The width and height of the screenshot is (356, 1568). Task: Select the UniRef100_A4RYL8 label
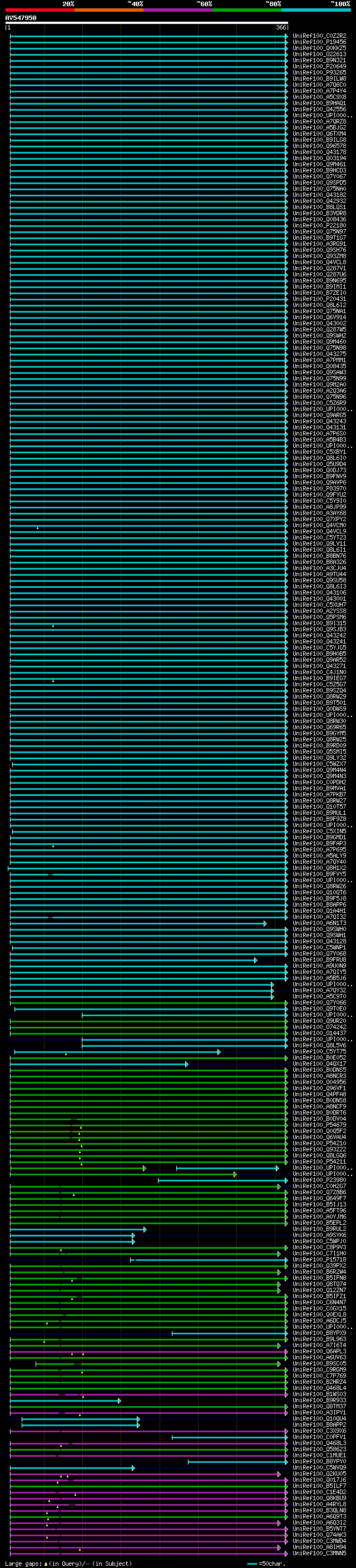coord(319,1504)
